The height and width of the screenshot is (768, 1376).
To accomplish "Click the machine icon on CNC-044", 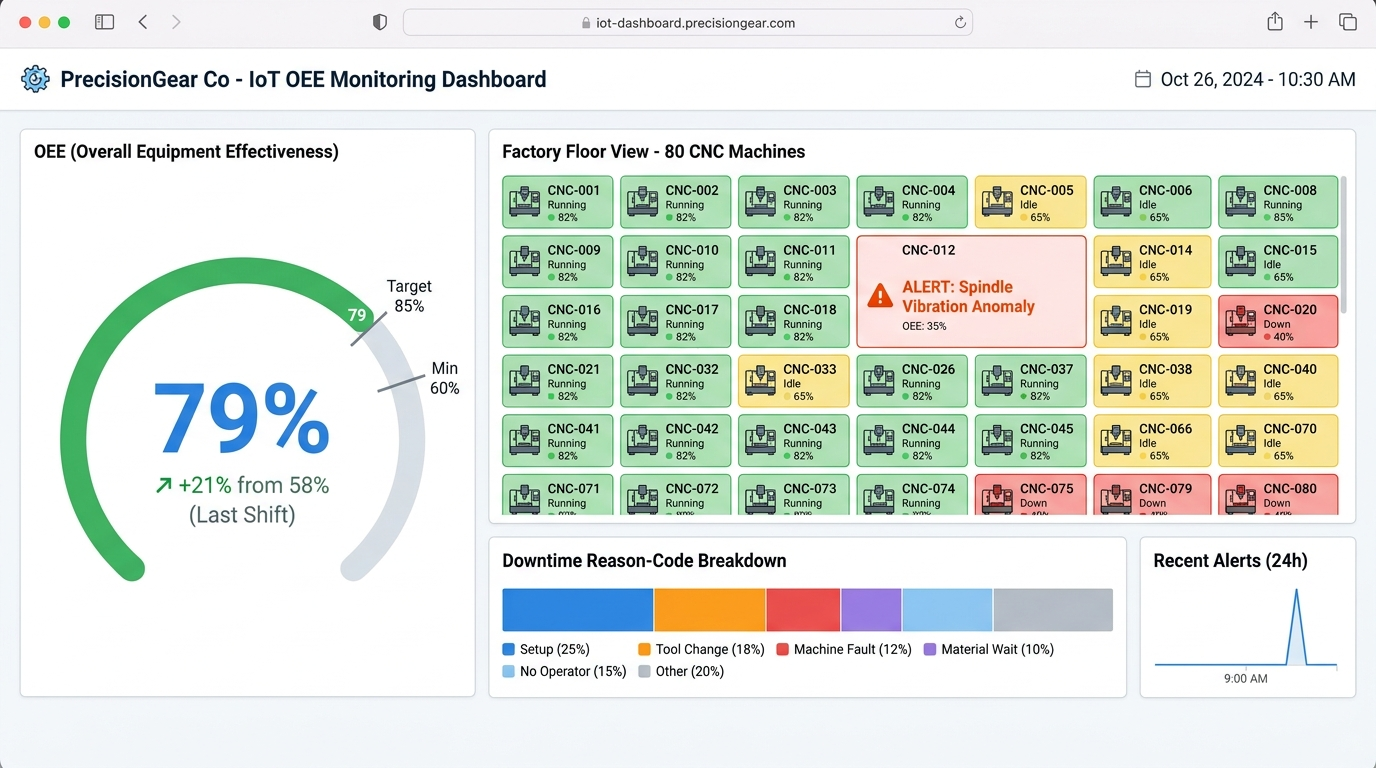I will click(879, 442).
